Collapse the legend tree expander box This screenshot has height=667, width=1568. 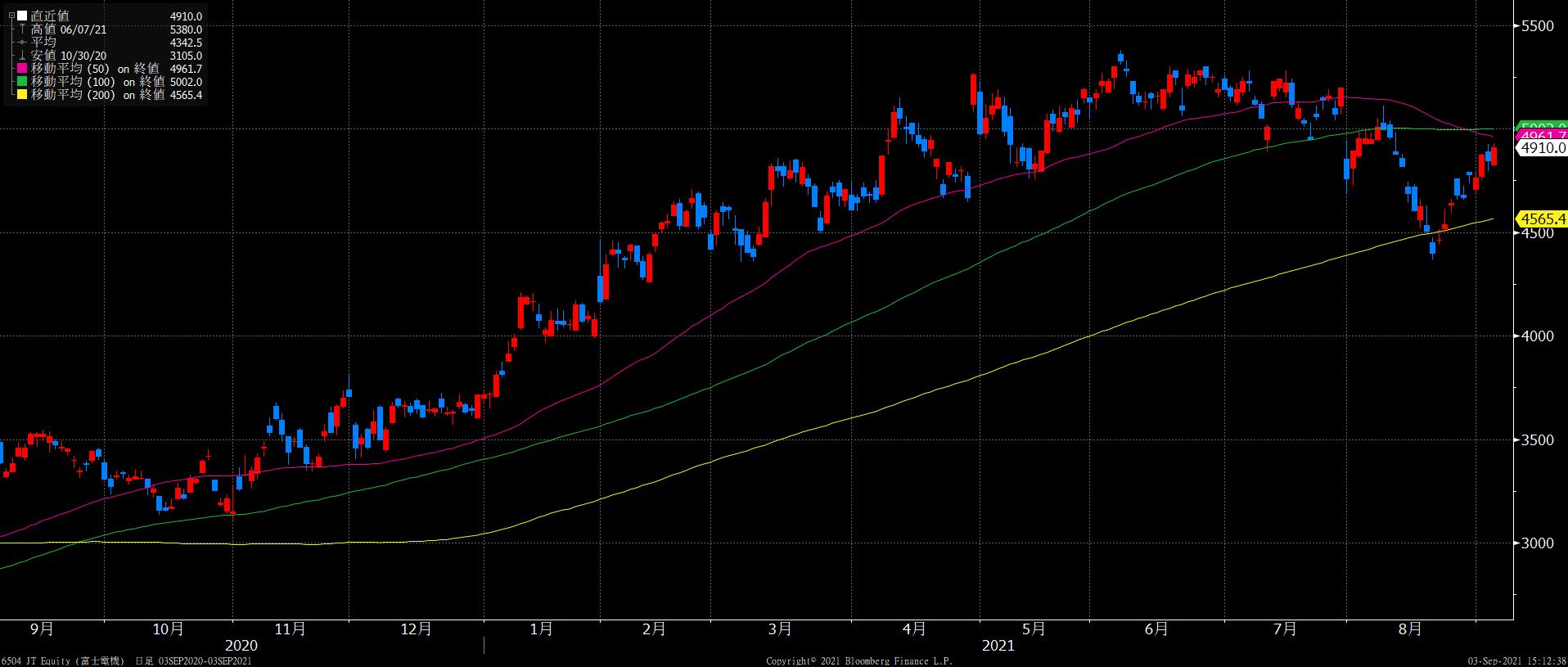(11, 16)
